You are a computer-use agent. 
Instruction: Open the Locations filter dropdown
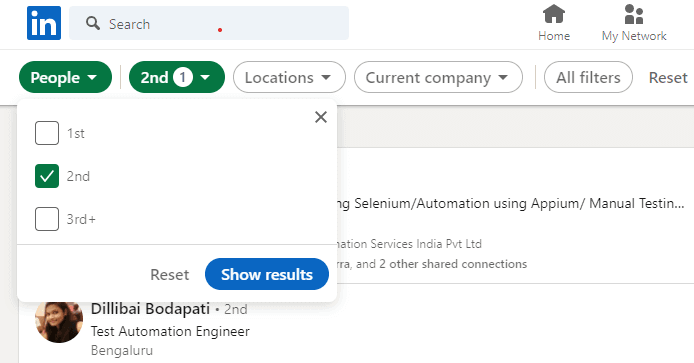pyautogui.click(x=289, y=77)
